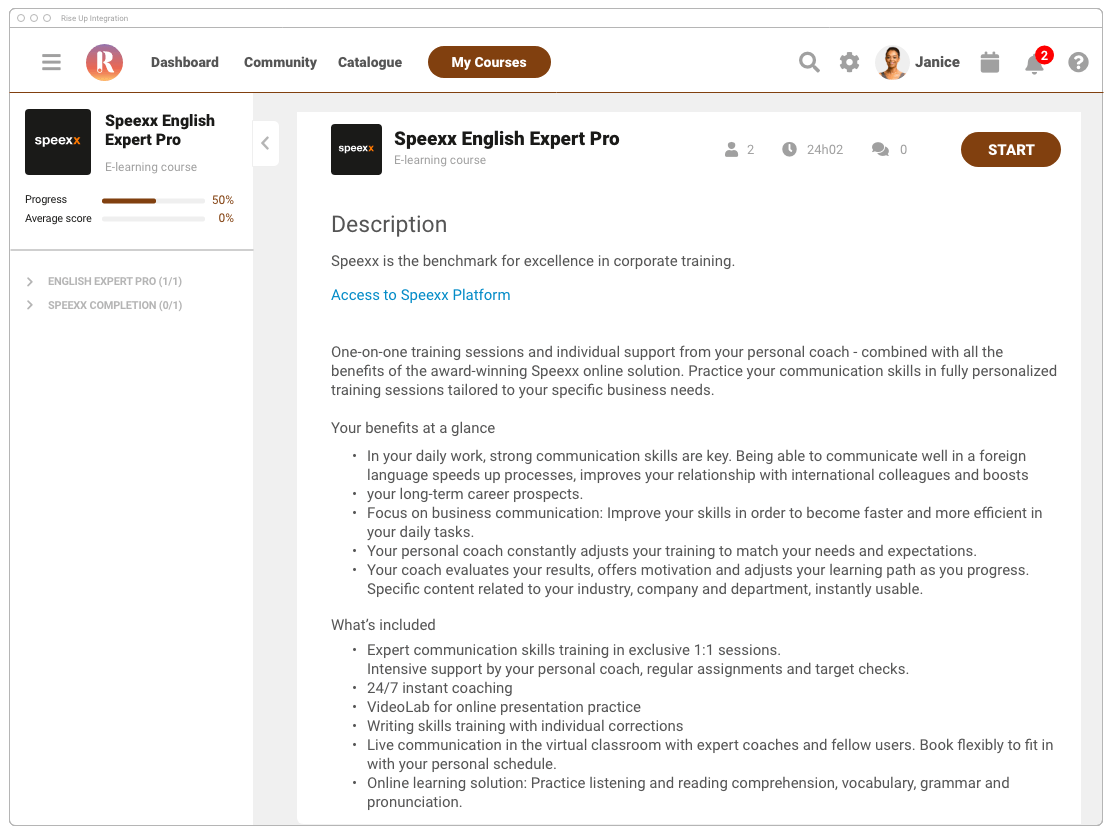Click the comments speech bubble icon

[880, 150]
